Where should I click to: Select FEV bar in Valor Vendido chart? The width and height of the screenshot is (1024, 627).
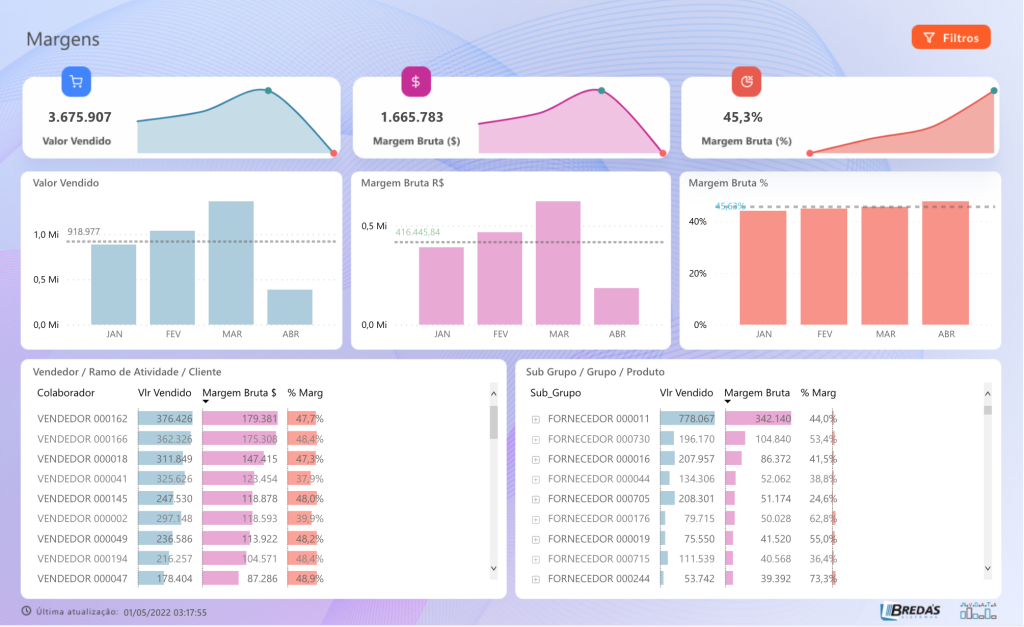click(172, 278)
